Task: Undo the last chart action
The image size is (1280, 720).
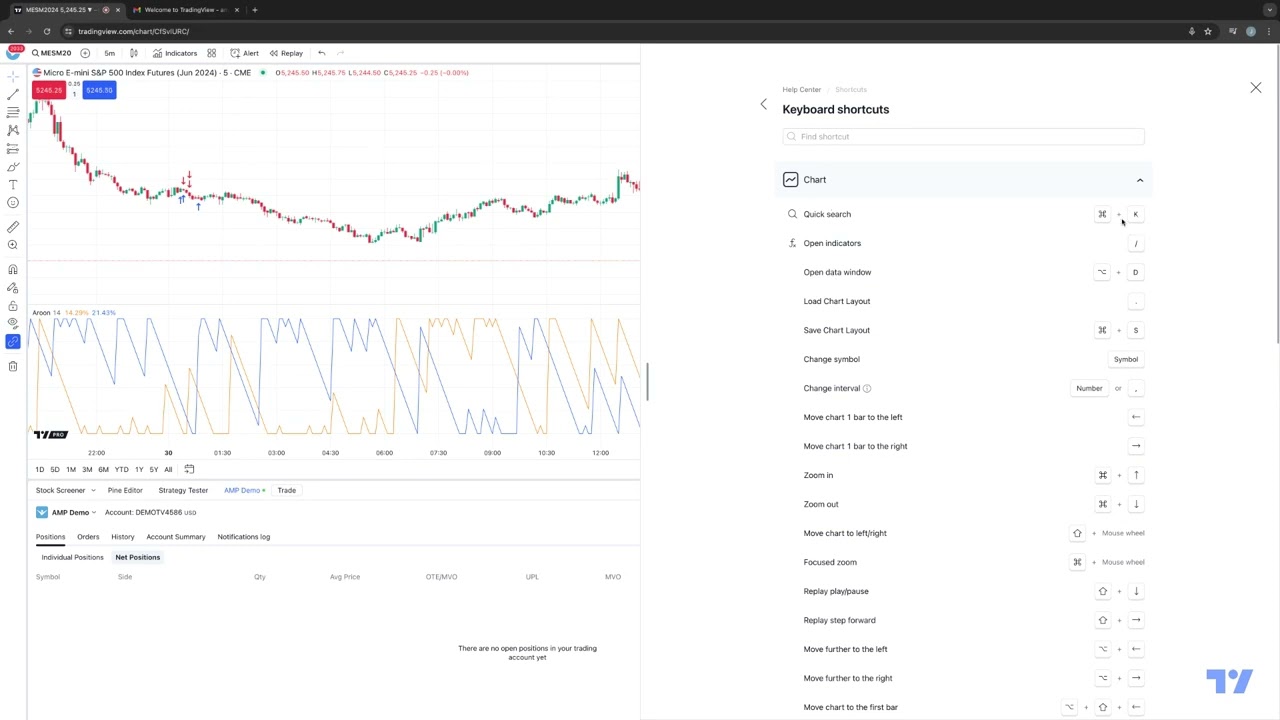Action: click(x=321, y=53)
